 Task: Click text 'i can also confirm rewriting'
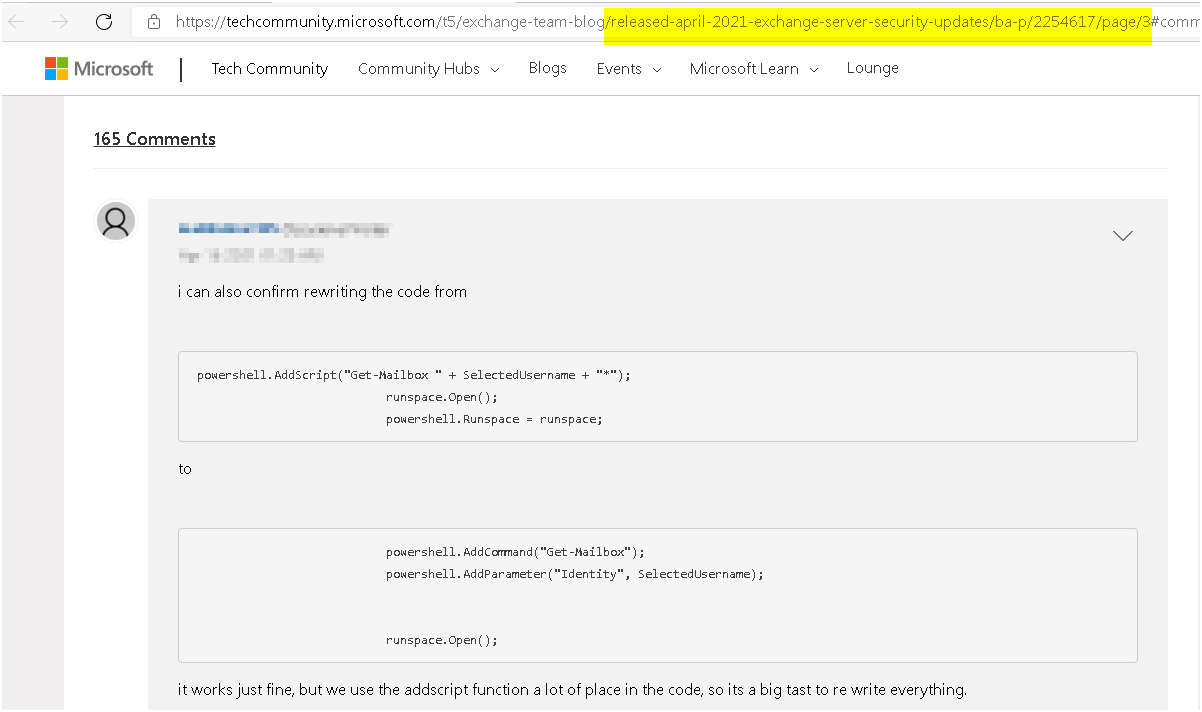coord(322,292)
